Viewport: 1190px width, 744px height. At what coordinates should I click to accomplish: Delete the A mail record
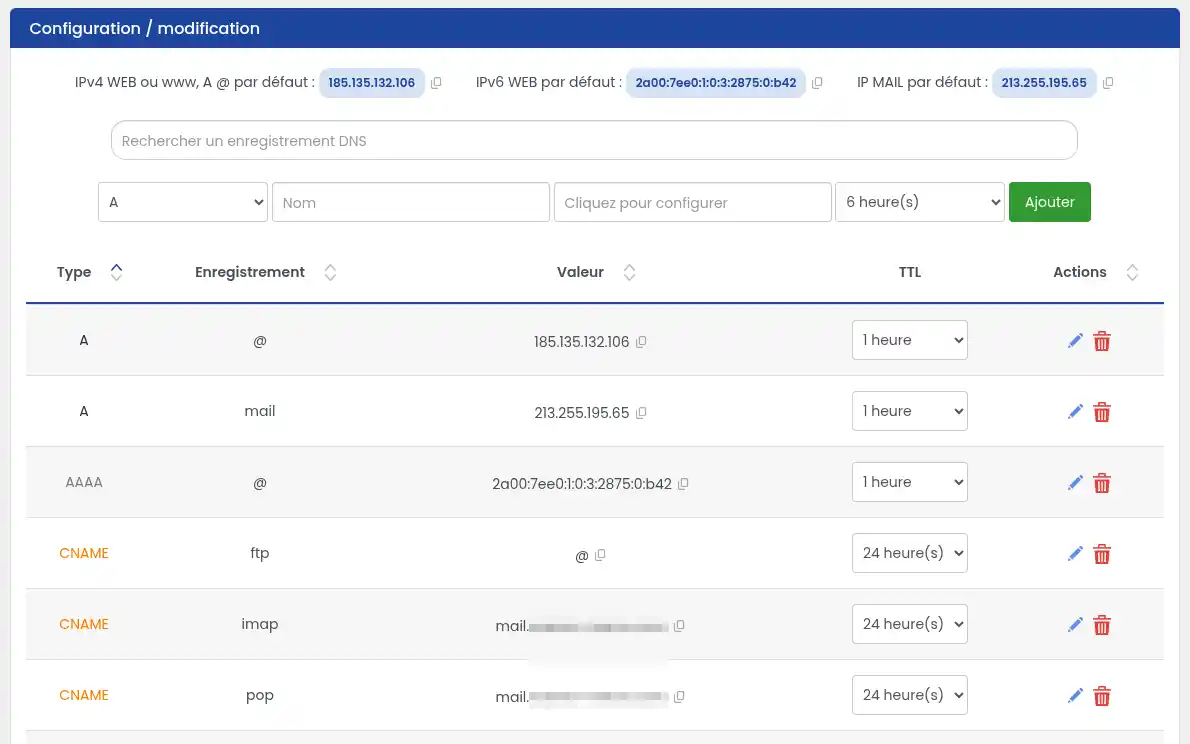(x=1102, y=411)
